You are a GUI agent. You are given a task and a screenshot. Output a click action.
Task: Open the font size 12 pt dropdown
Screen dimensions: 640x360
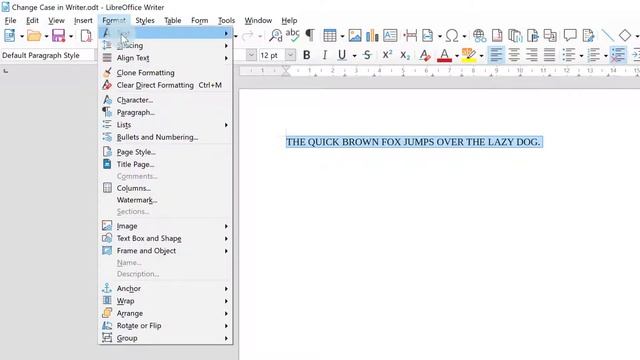291,55
